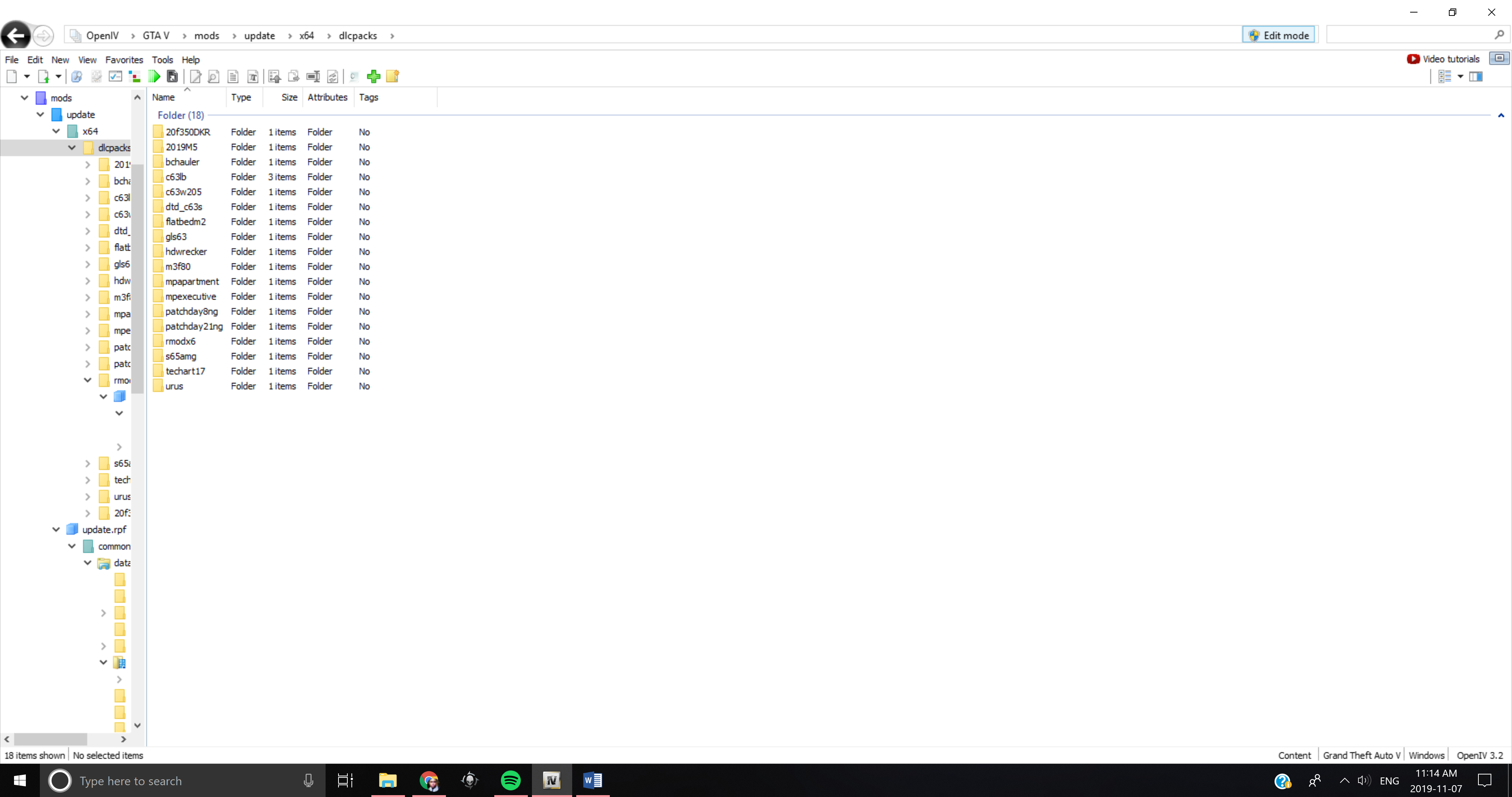Image resolution: width=1512 pixels, height=797 pixels.
Task: Click the horizontal scrollbar of tree panel
Action: (x=51, y=738)
